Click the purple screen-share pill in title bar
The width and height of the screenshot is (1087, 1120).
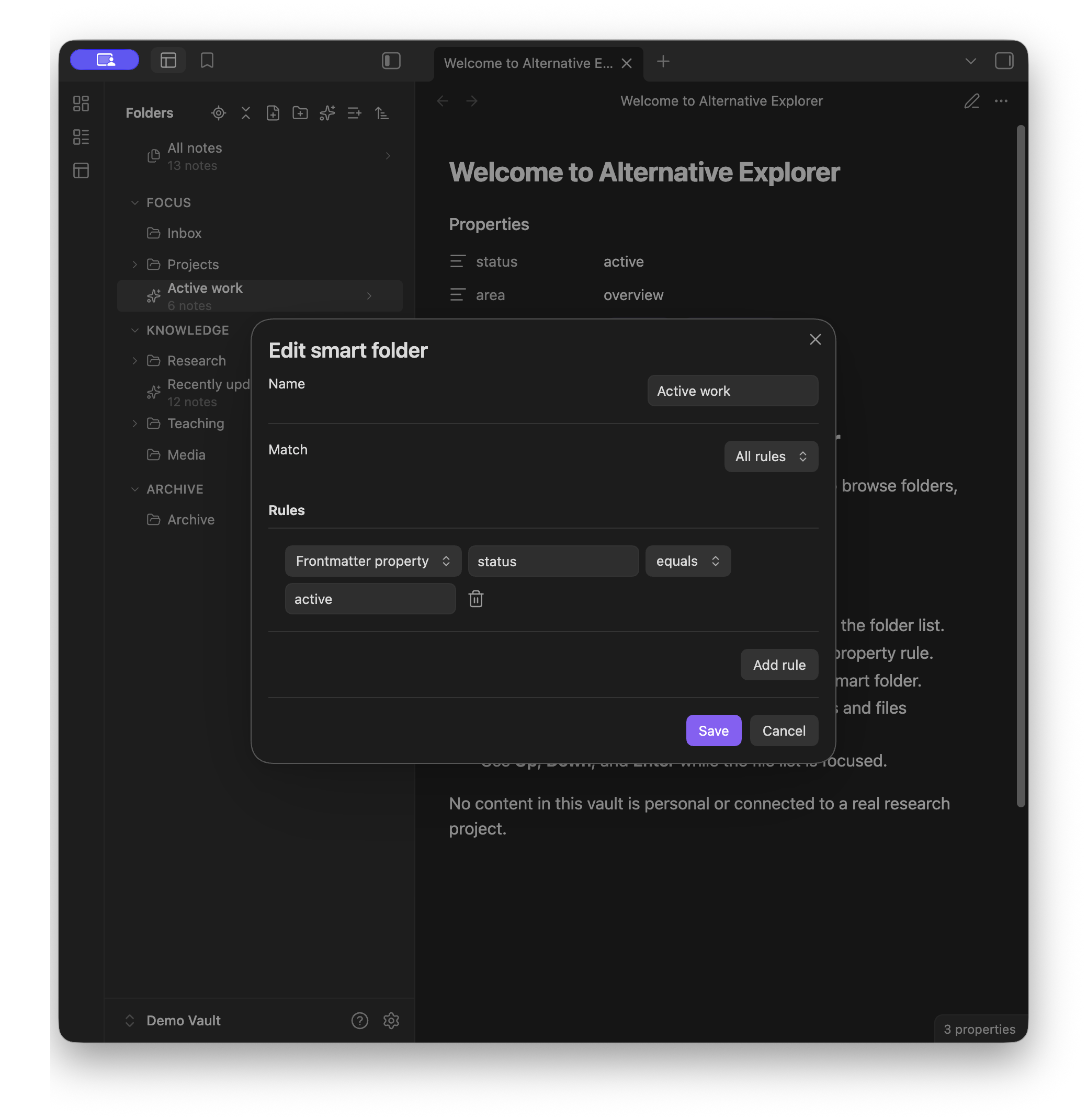[105, 60]
